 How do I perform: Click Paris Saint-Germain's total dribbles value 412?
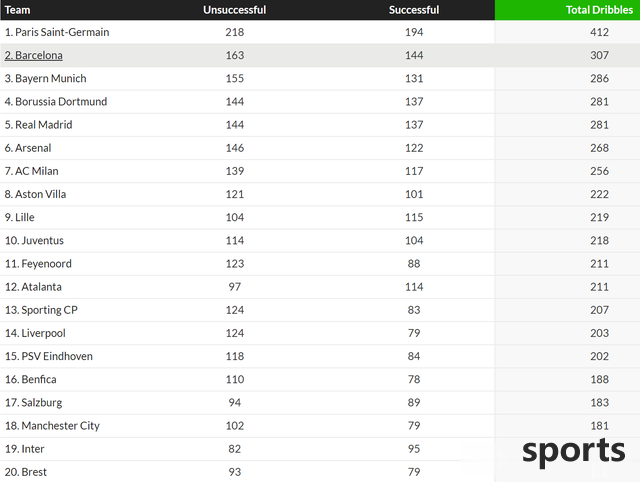click(599, 32)
